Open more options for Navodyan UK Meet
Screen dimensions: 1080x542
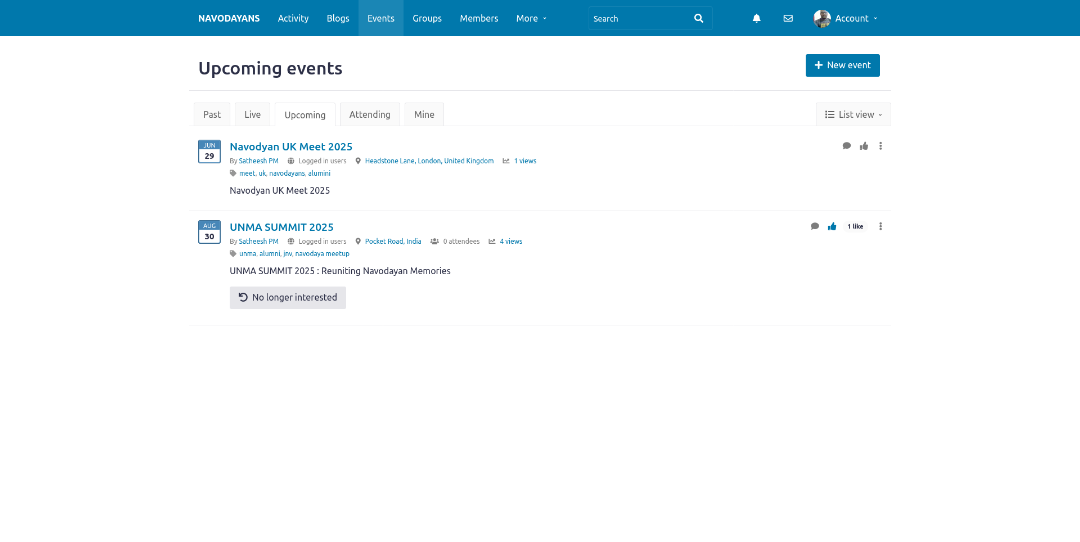click(881, 146)
